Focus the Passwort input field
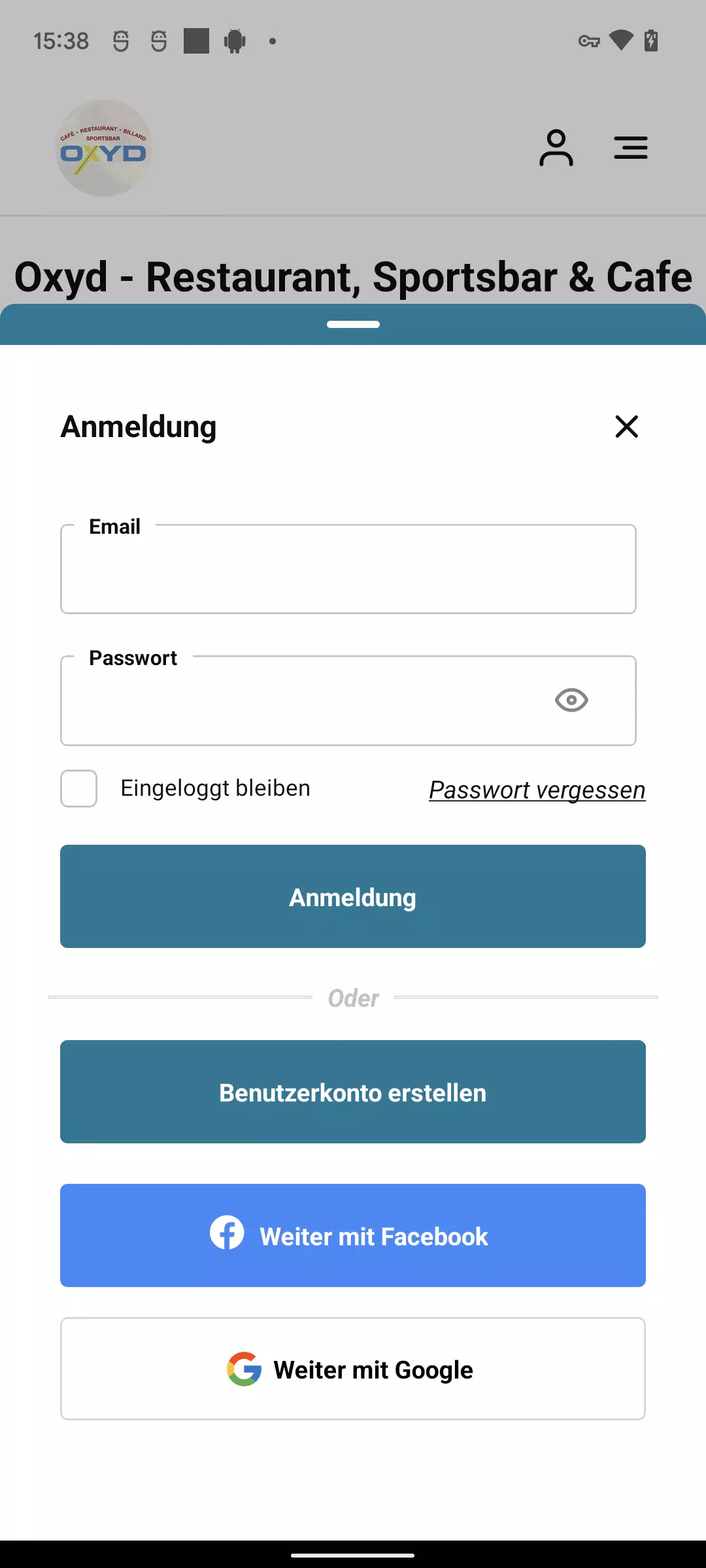Viewport: 706px width, 1568px height. [x=301, y=701]
